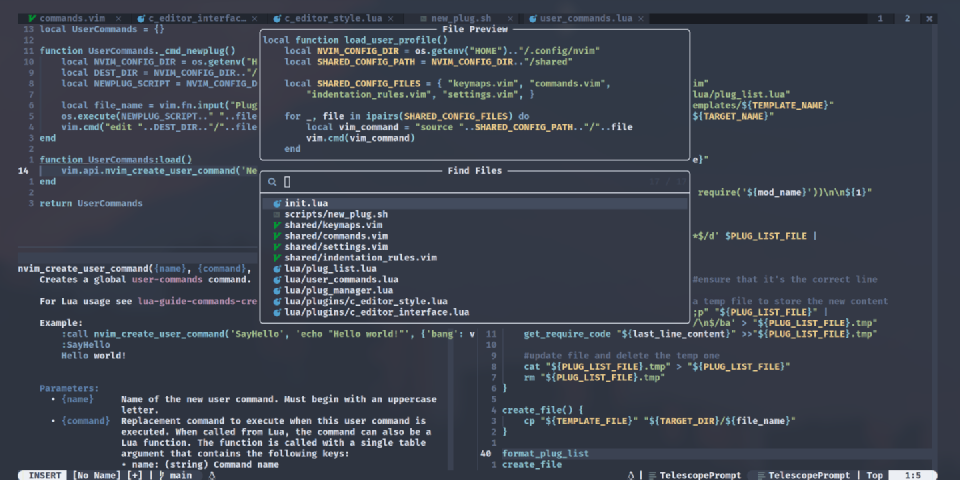
Task: Switch to the user_commands.lua tab
Action: (586, 18)
